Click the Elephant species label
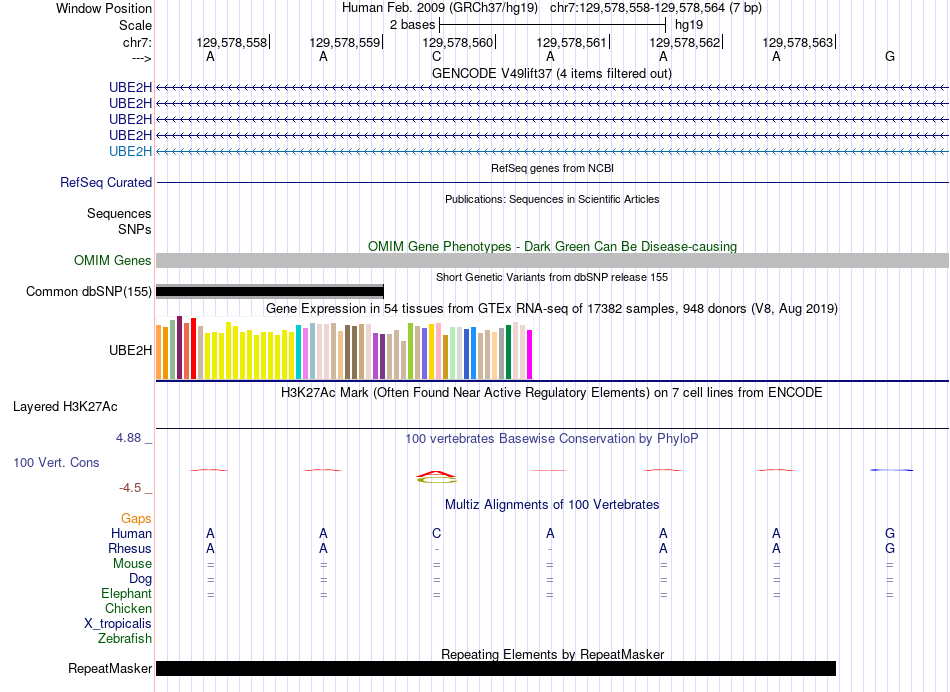This screenshot has height=692, width=950. point(127,593)
